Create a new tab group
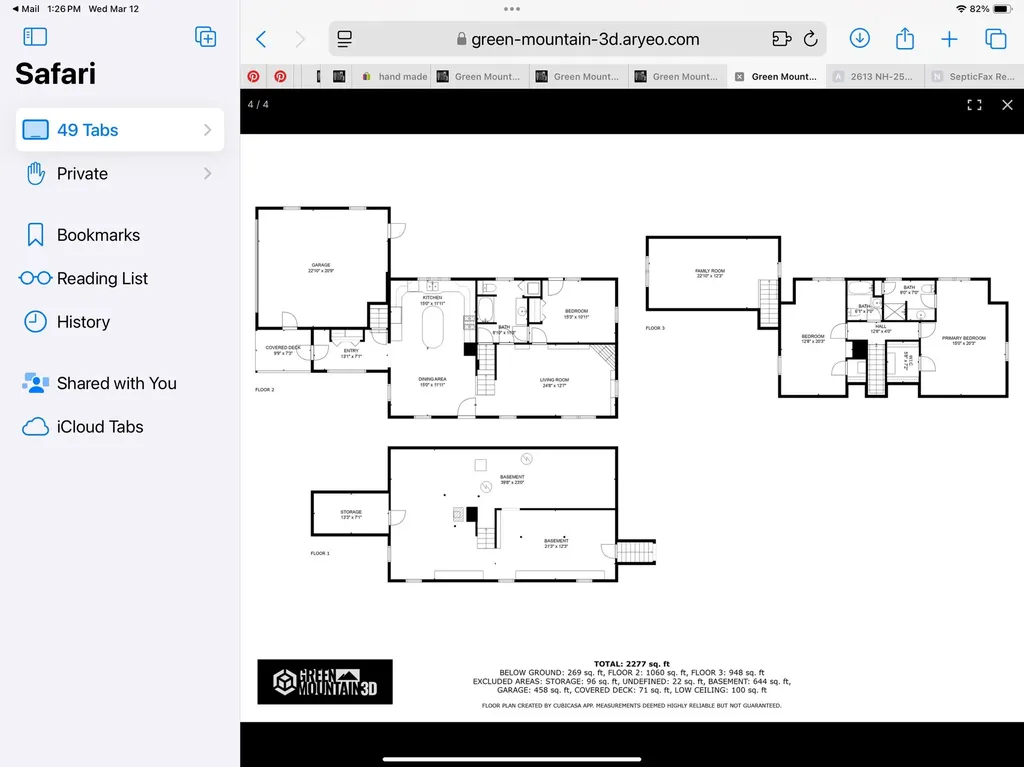1024x767 pixels. pos(205,37)
